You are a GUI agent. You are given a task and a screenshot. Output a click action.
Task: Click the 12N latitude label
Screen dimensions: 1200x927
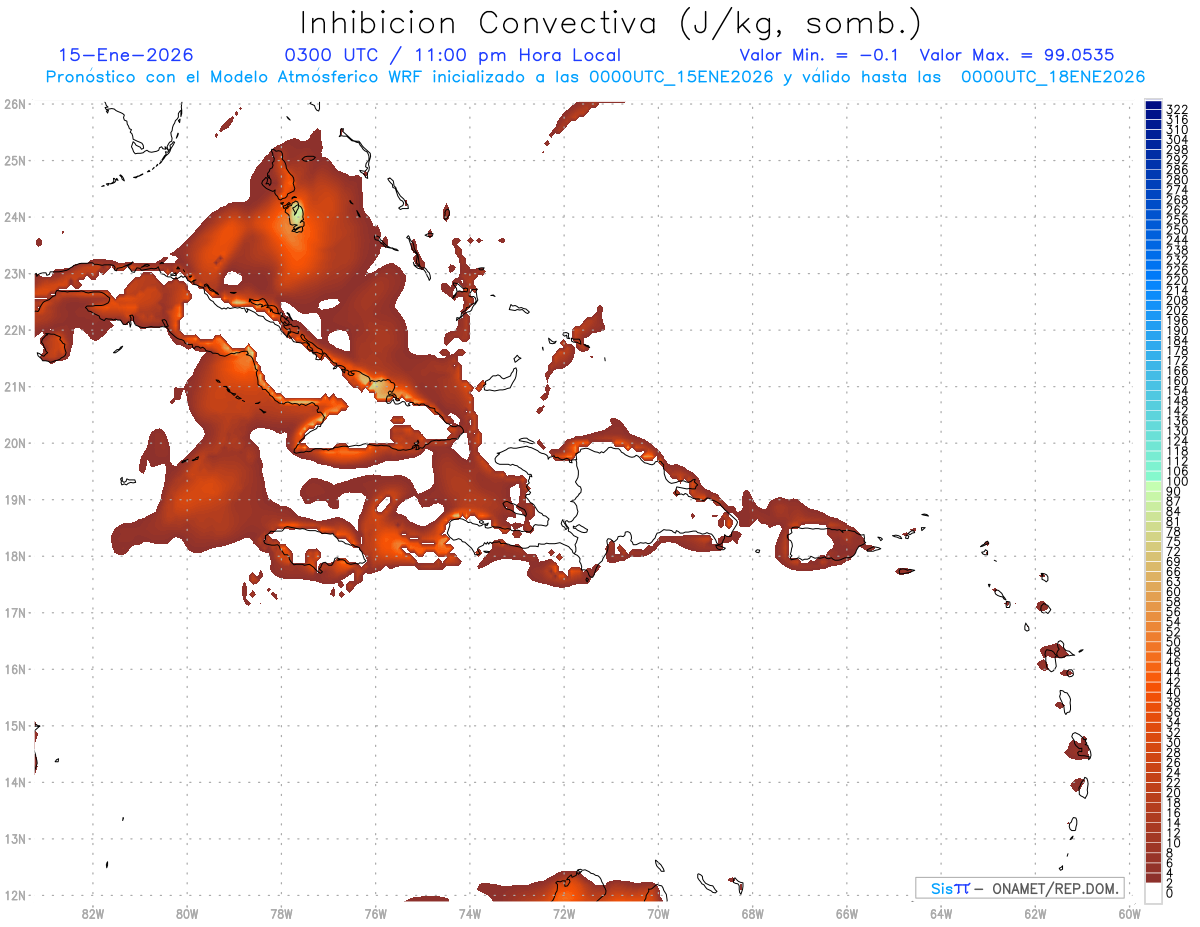[x=14, y=895]
